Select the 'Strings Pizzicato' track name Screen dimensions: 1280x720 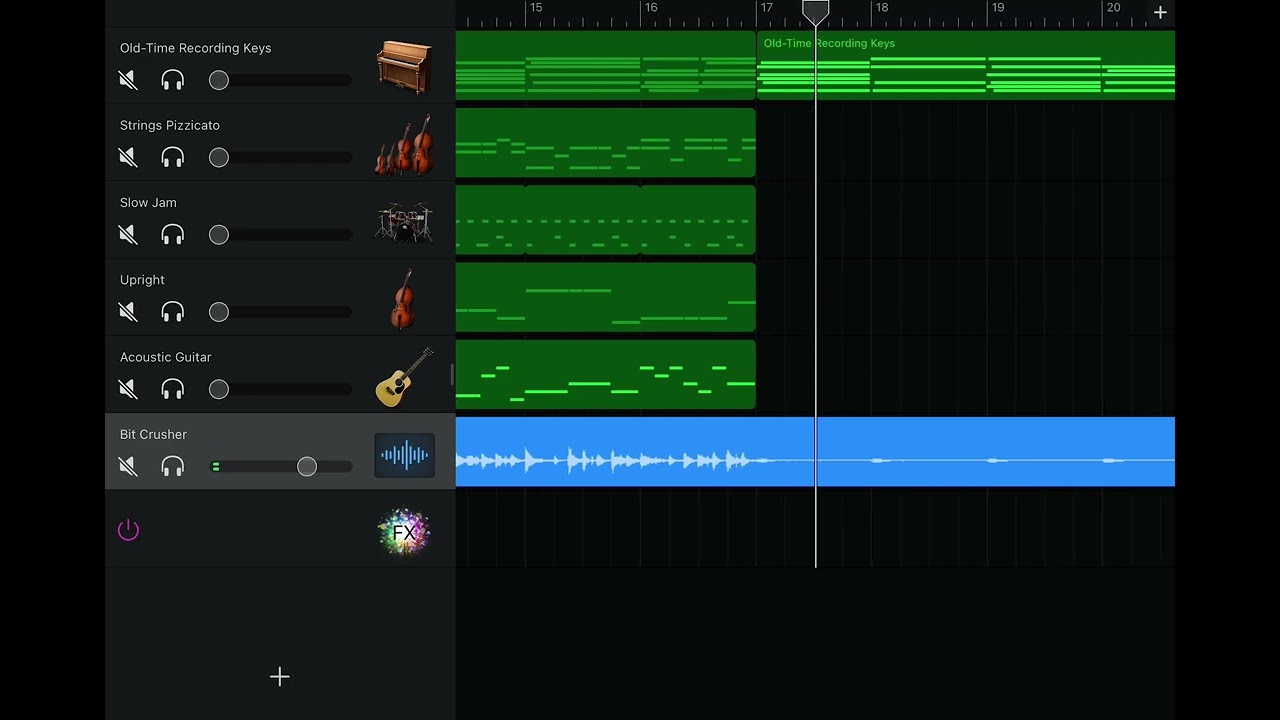(x=170, y=125)
